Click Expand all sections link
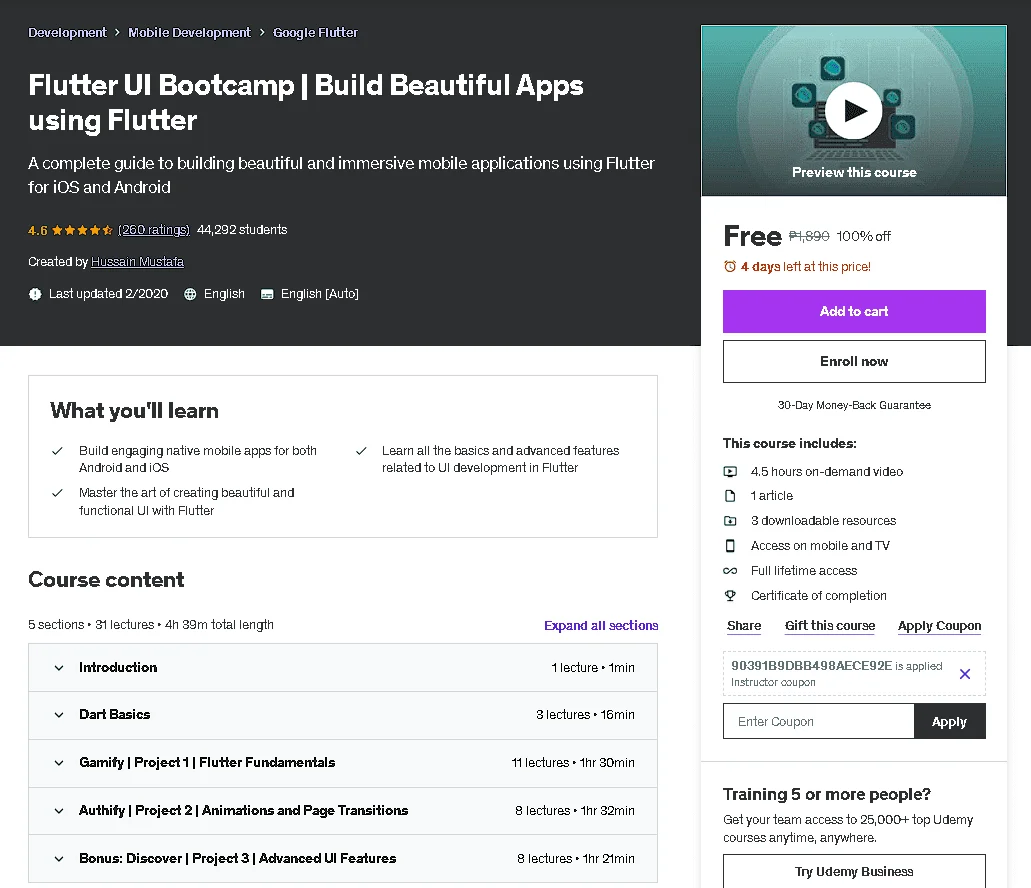This screenshot has height=888, width=1031. coord(601,625)
